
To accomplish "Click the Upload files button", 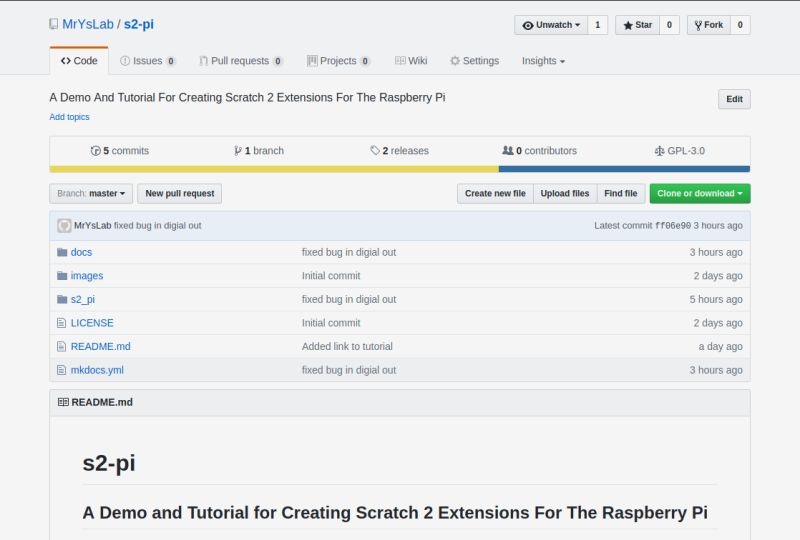I will click(565, 193).
